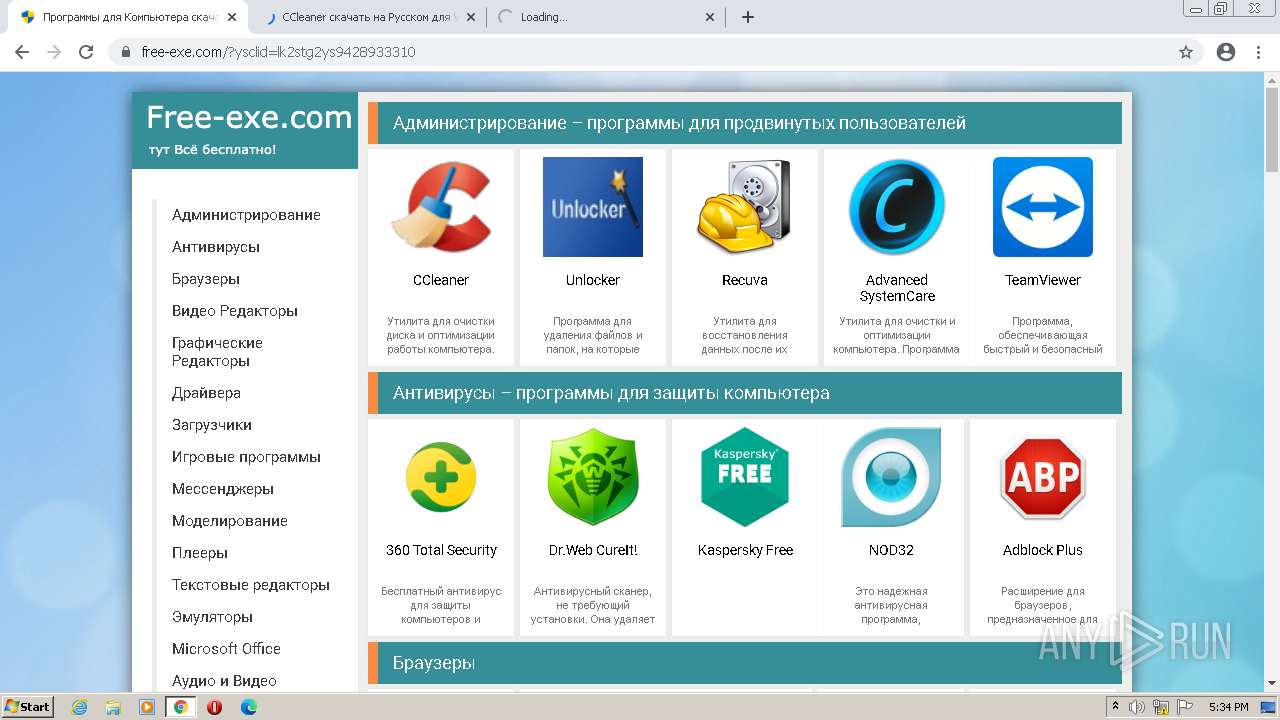The image size is (1280, 720).
Task: Open the Эмуляторы sidebar category
Action: click(212, 617)
